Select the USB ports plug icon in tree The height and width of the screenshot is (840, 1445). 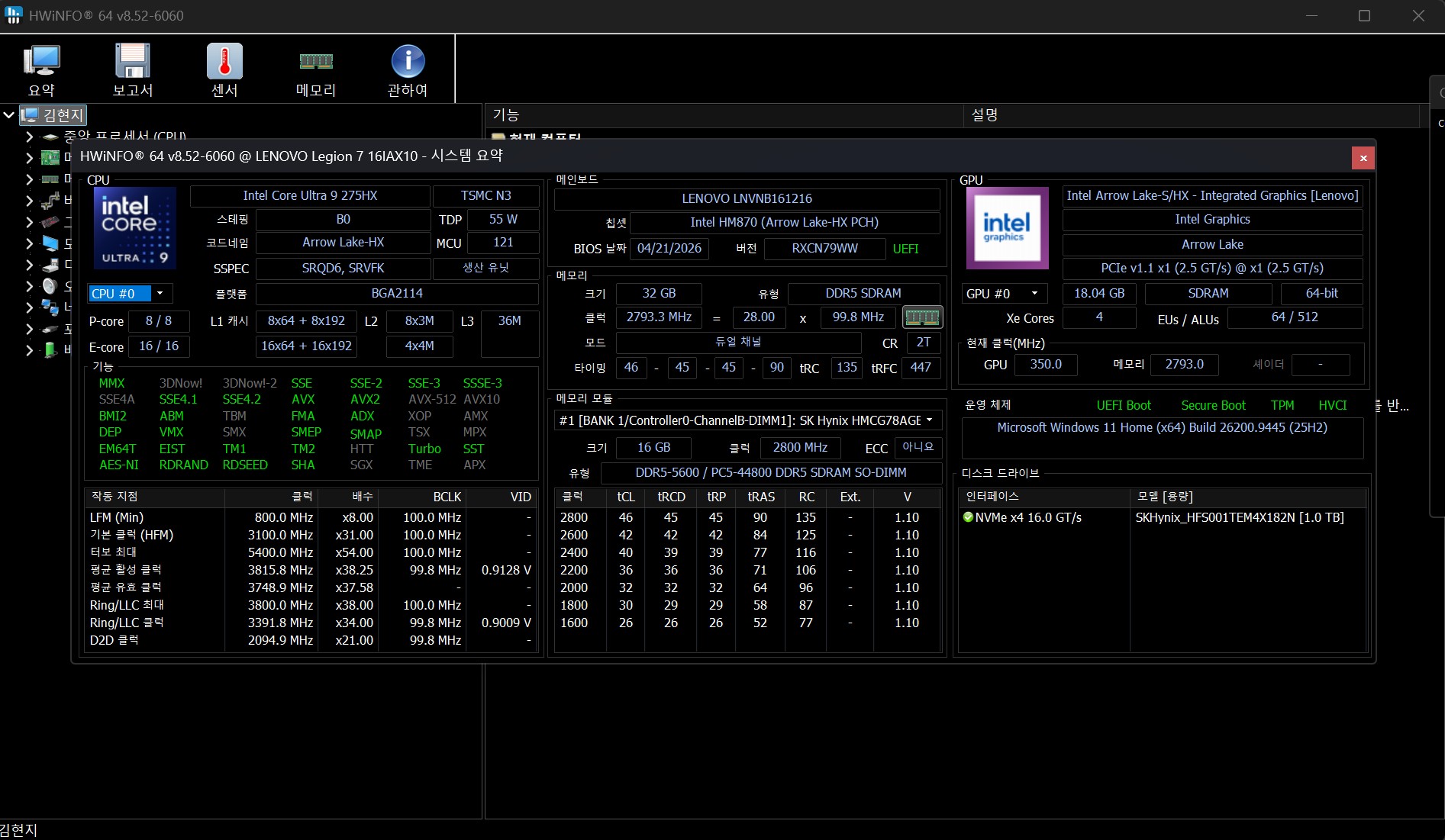[50, 329]
